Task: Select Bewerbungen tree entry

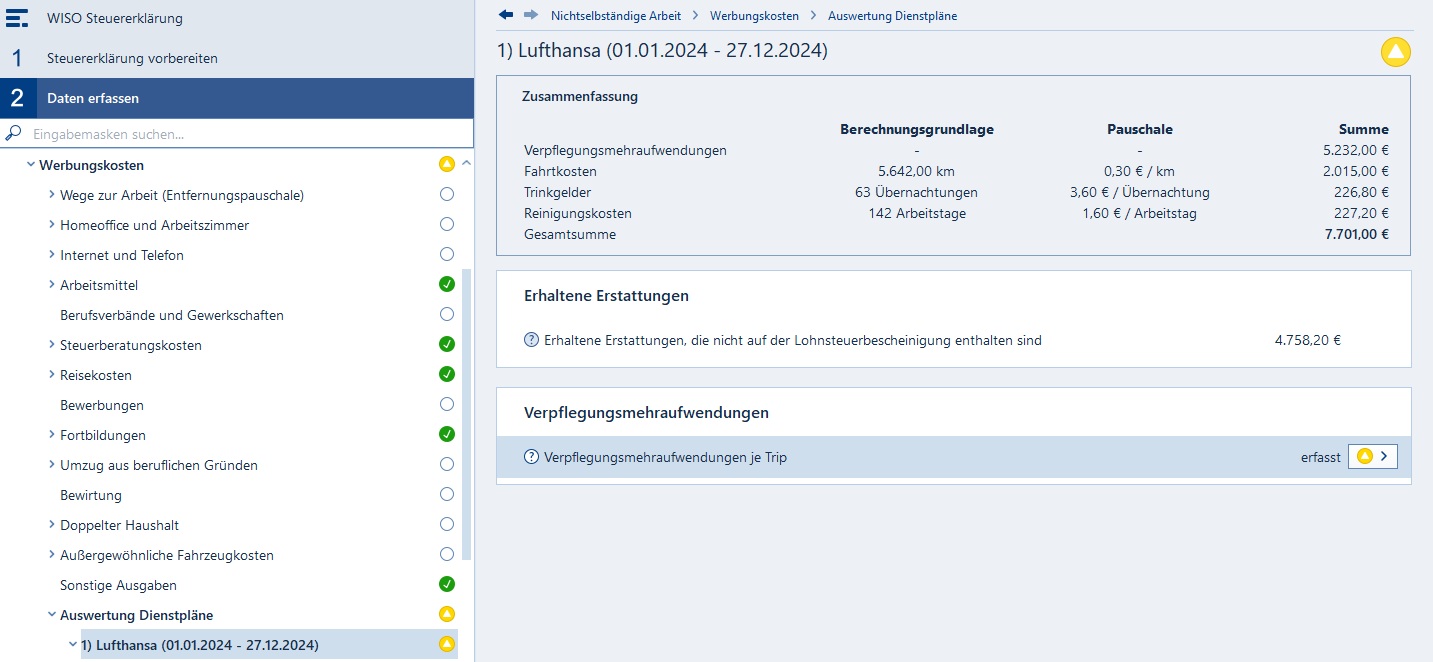Action: coord(102,405)
